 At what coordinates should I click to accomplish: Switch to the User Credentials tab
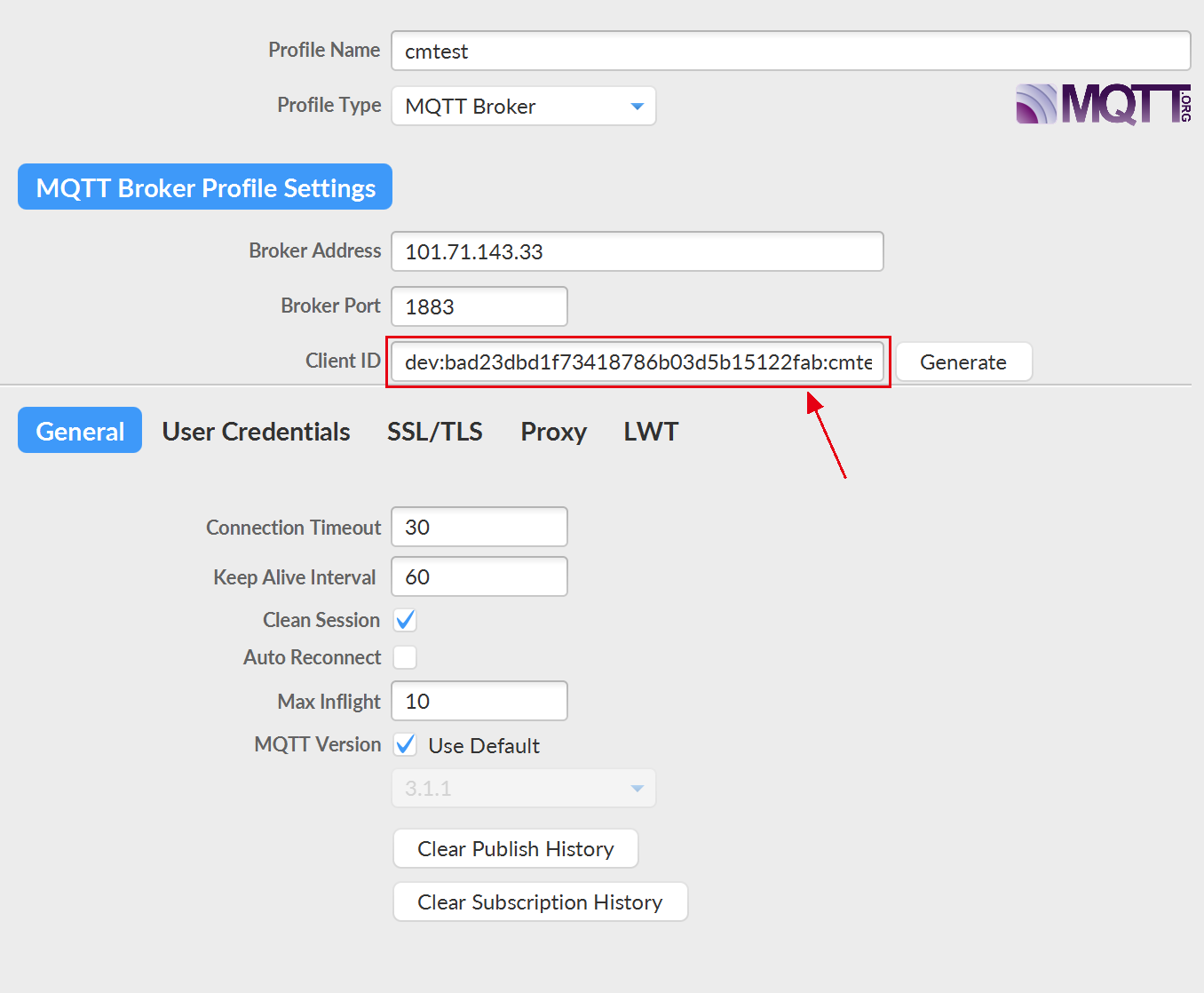(256, 432)
